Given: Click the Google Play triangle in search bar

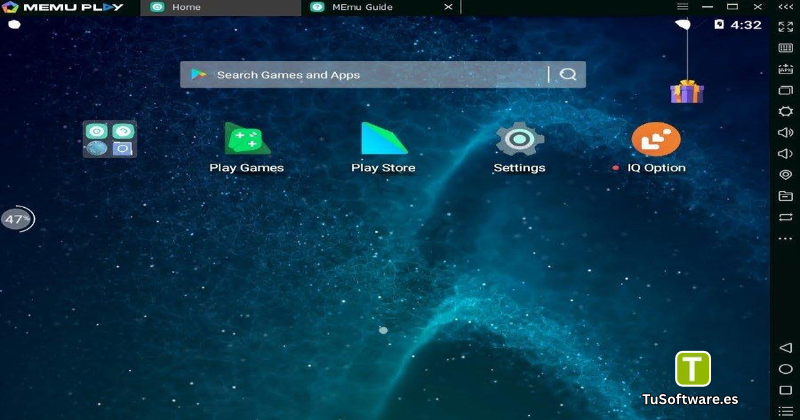Looking at the screenshot, I should coord(198,75).
